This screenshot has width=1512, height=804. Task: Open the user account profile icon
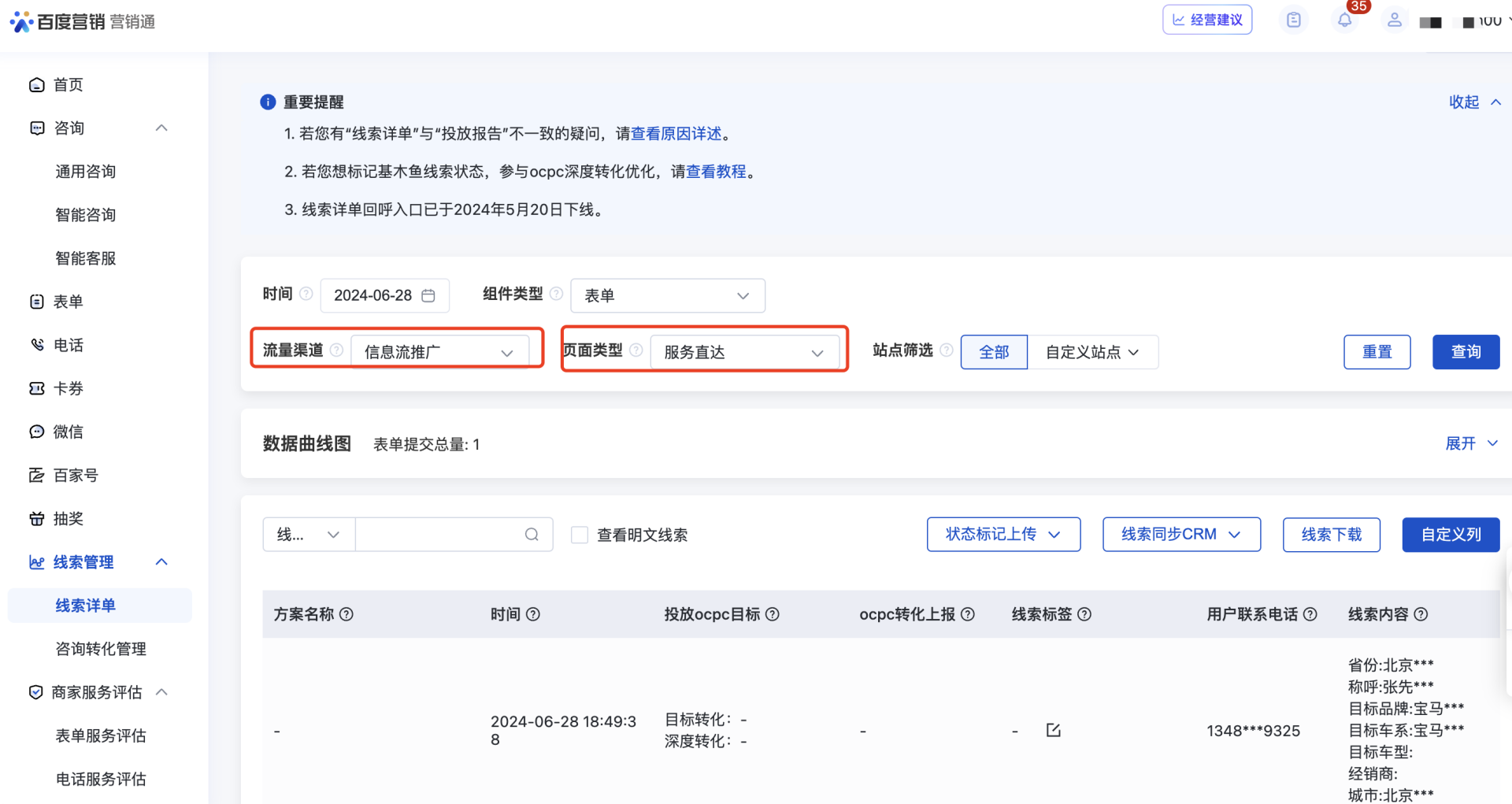[1394, 20]
